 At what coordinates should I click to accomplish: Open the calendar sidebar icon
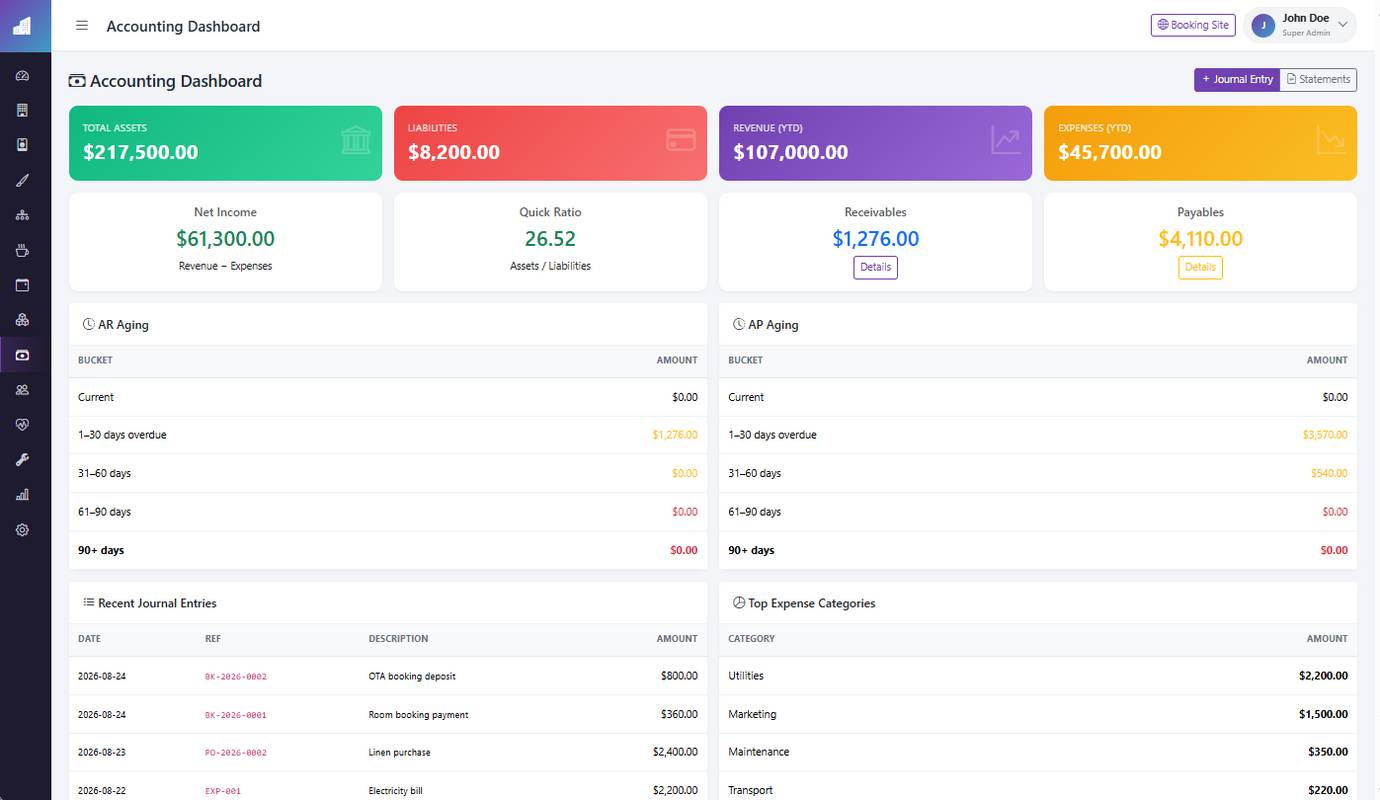22,285
